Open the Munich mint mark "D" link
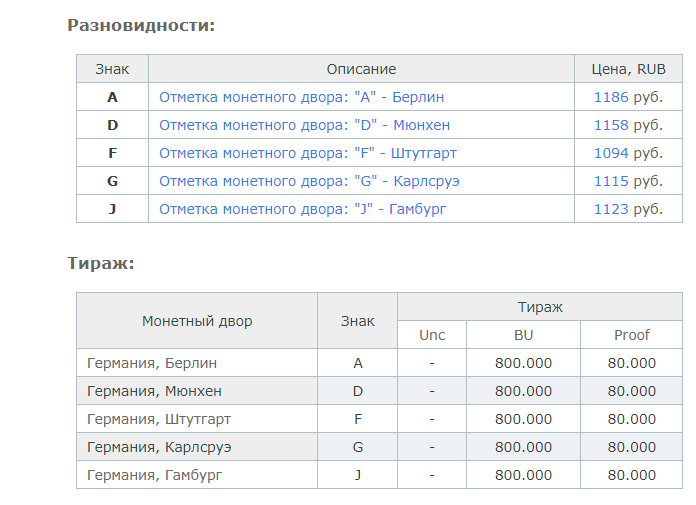Viewport: 696px width, 505px height. pos(304,125)
